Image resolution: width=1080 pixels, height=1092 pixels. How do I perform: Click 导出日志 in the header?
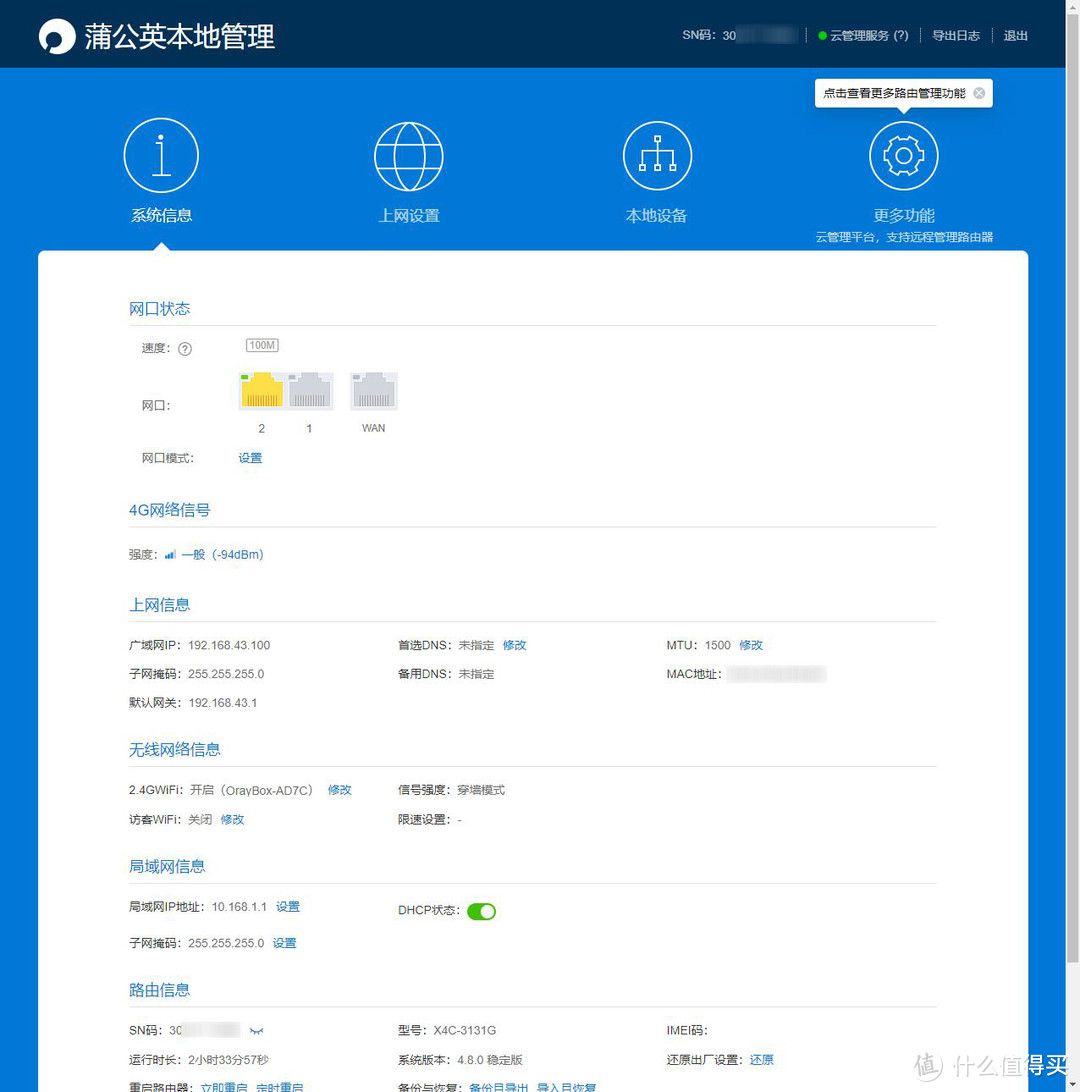click(956, 36)
